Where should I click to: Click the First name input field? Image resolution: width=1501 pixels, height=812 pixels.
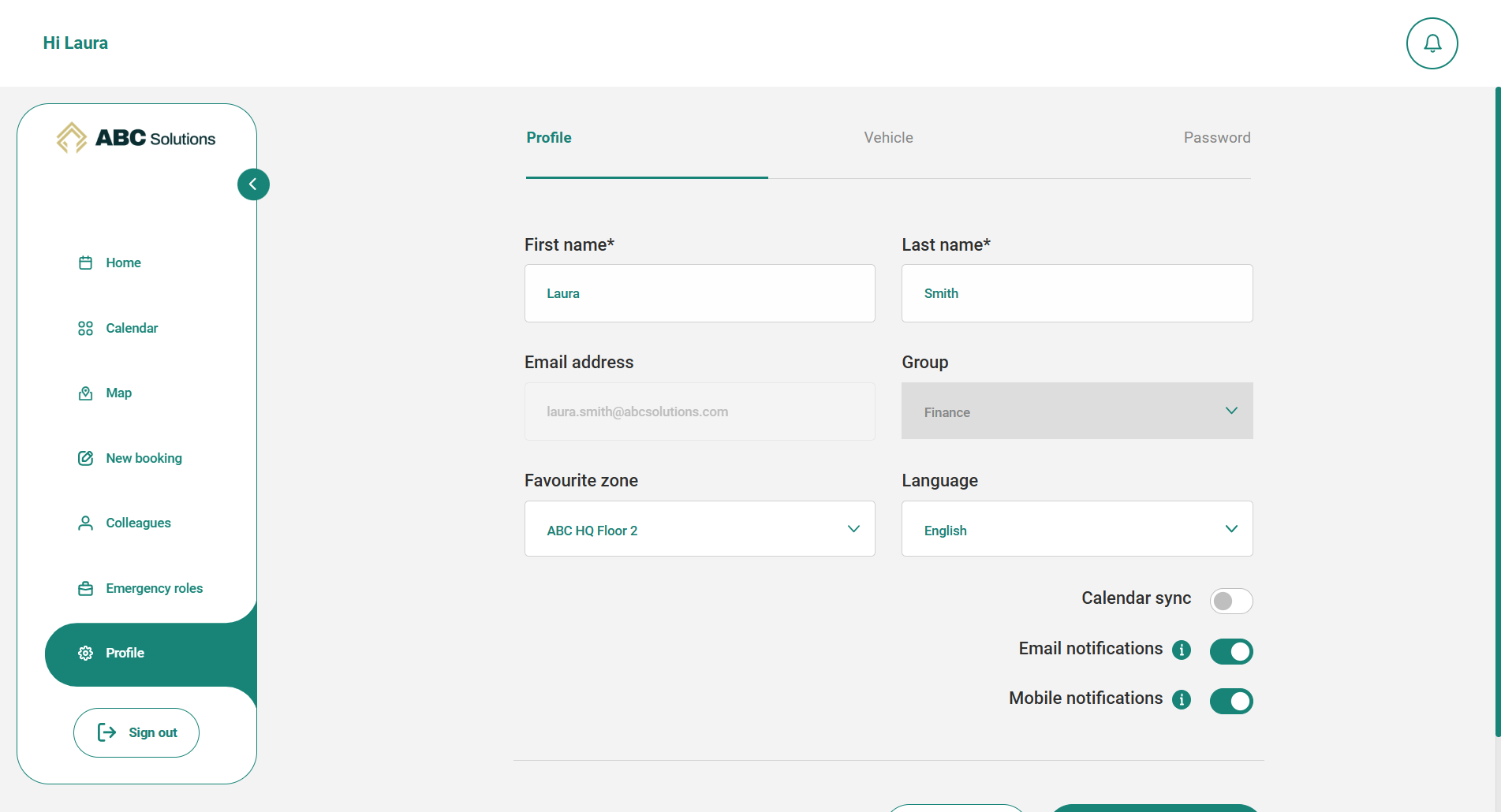click(700, 293)
